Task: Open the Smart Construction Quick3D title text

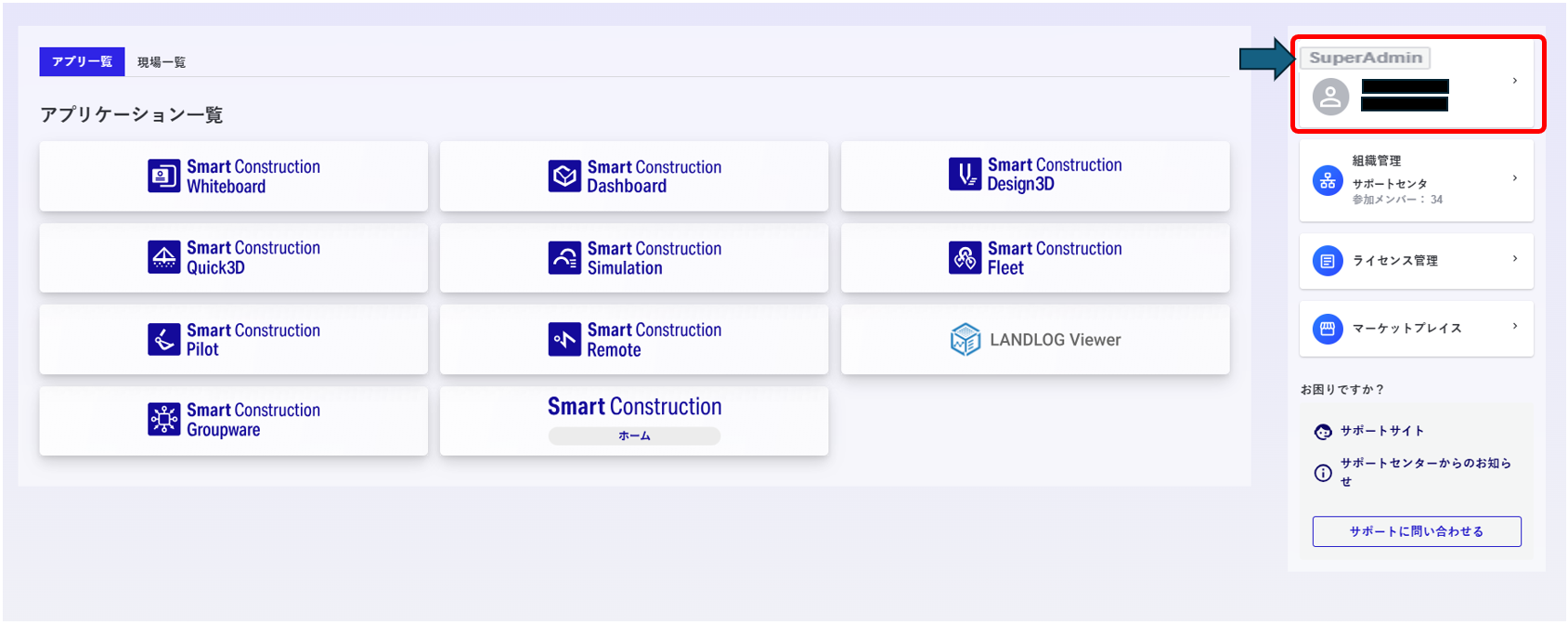Action: 253,257
